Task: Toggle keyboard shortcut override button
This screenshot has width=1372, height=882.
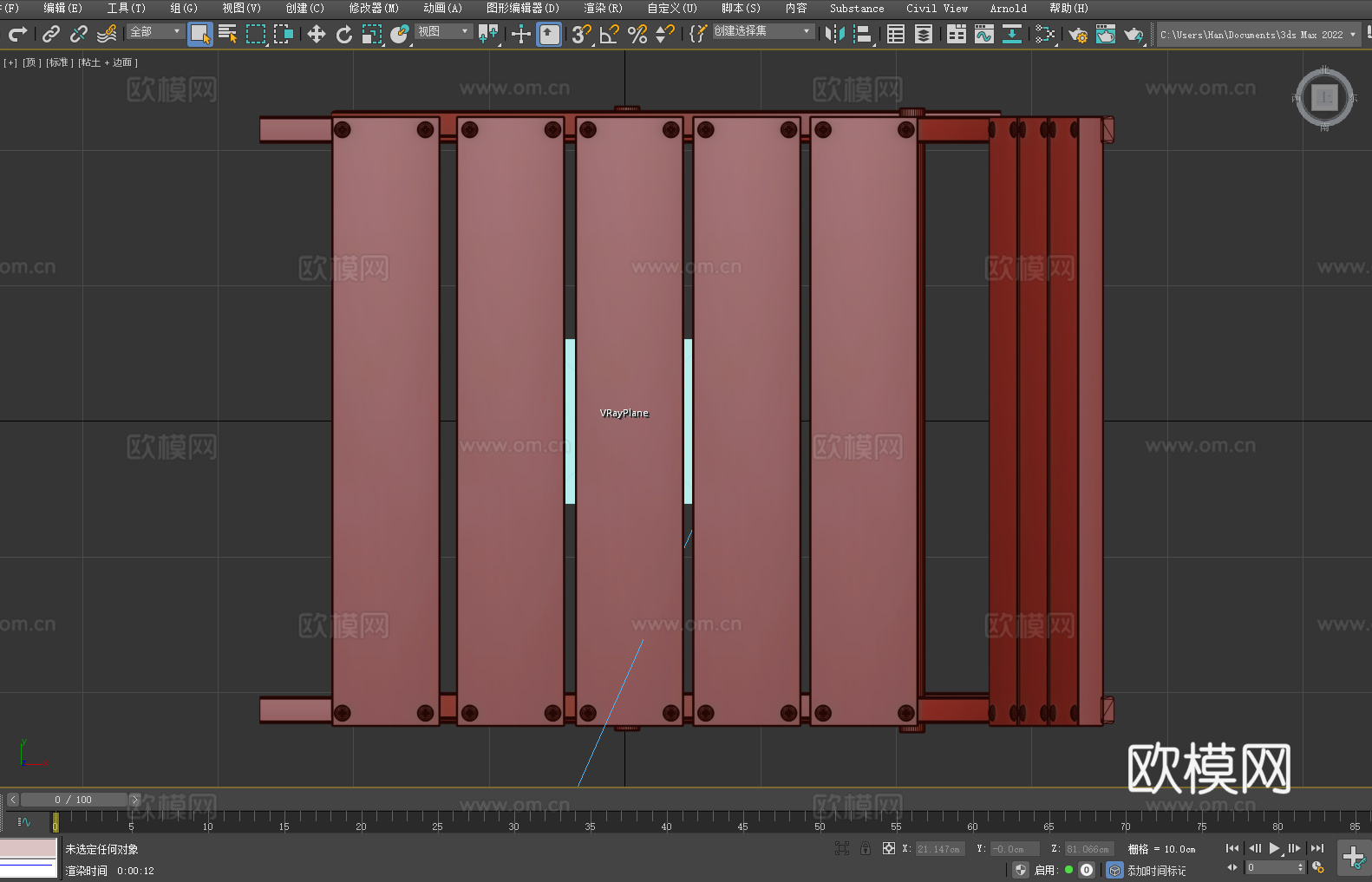Action: click(549, 34)
